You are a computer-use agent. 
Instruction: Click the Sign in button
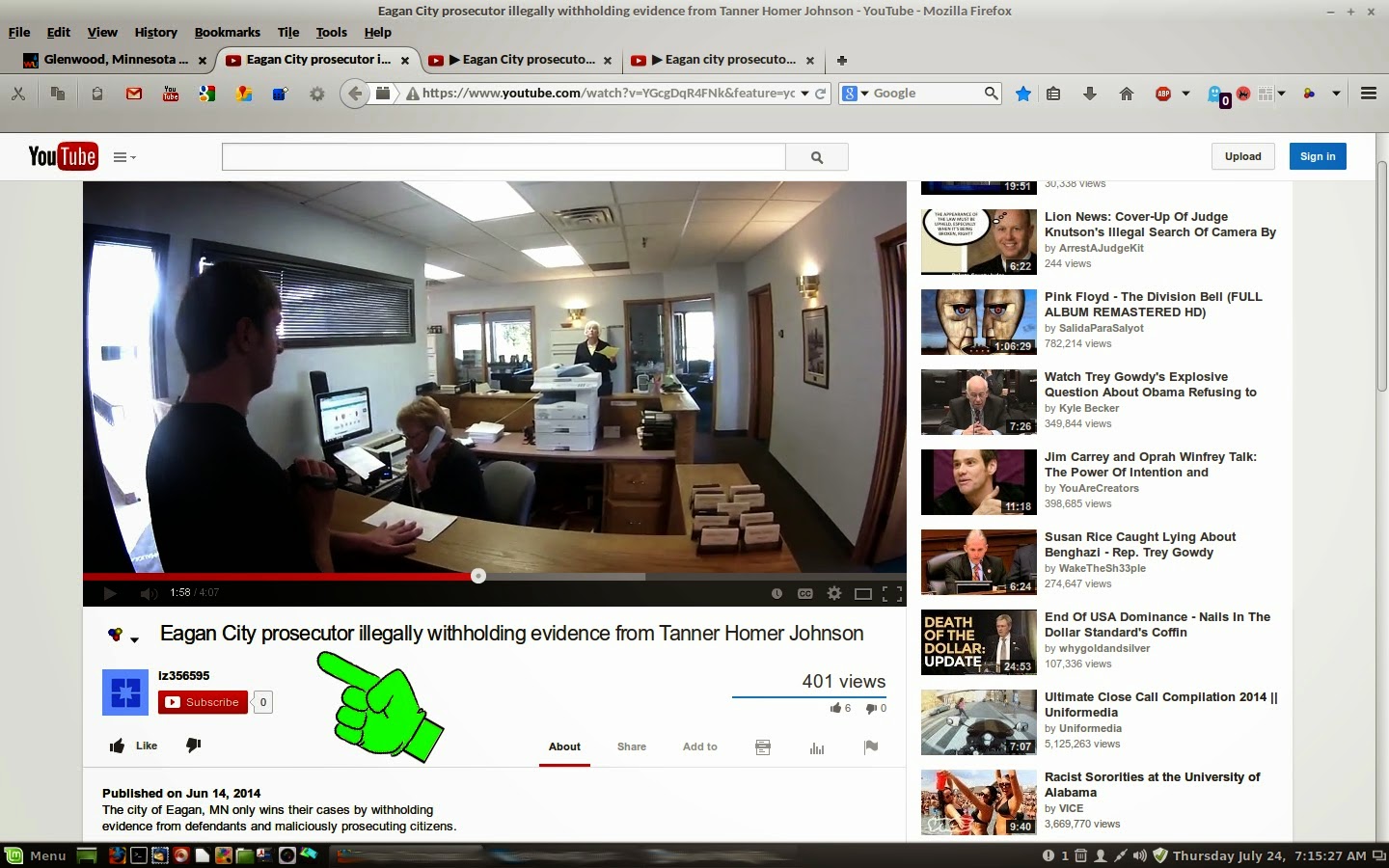[1318, 156]
